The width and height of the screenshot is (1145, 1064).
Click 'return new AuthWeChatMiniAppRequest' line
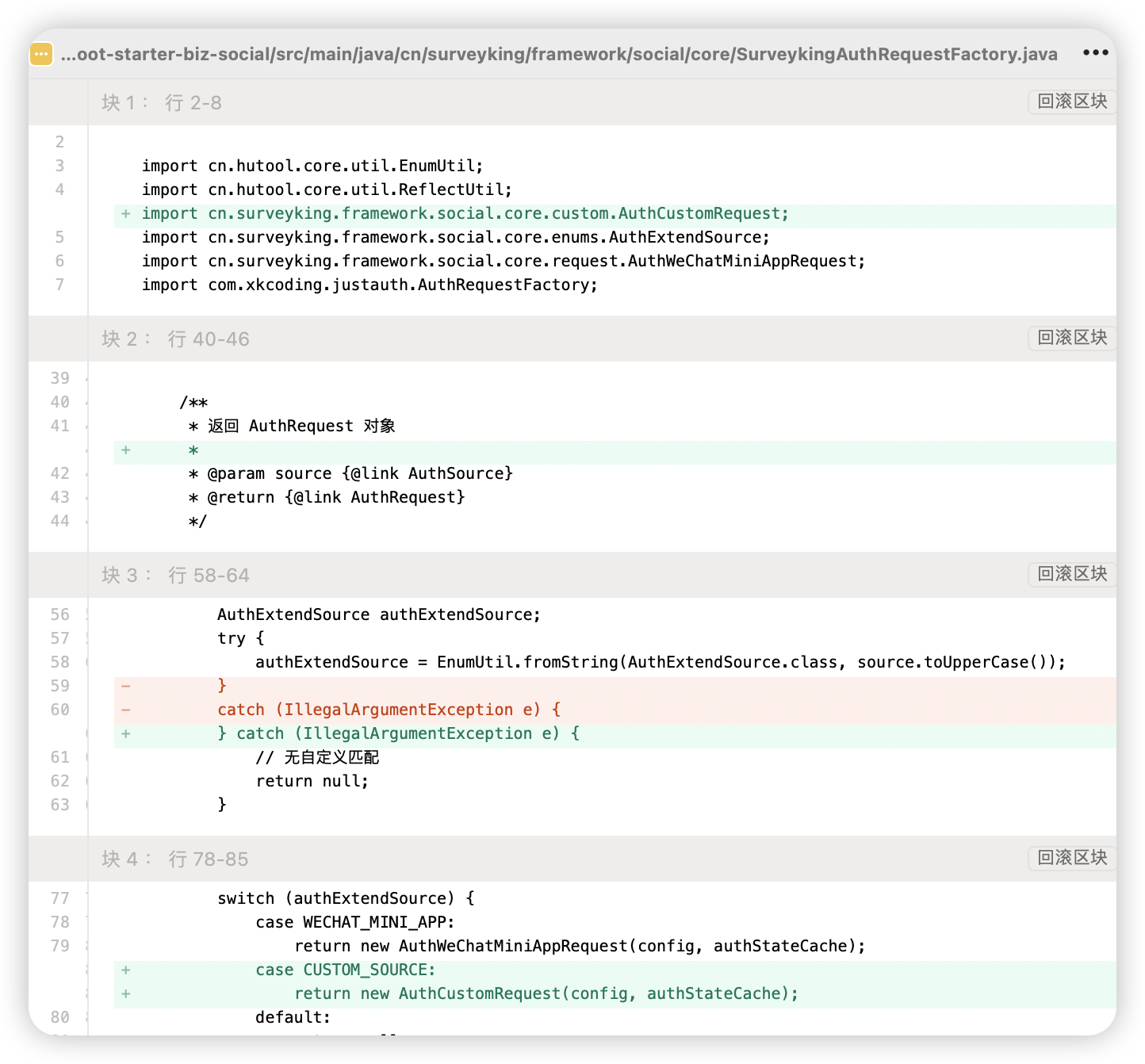click(x=580, y=946)
